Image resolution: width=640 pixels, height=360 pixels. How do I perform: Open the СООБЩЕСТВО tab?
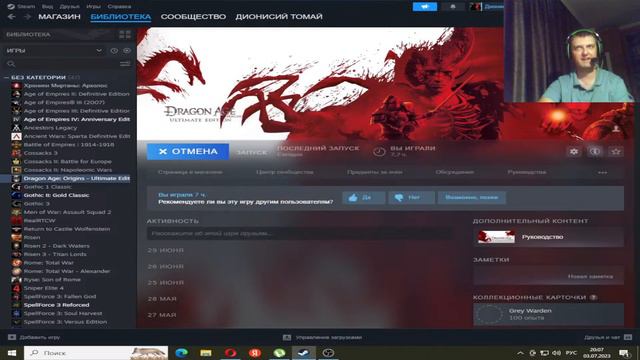pos(193,17)
